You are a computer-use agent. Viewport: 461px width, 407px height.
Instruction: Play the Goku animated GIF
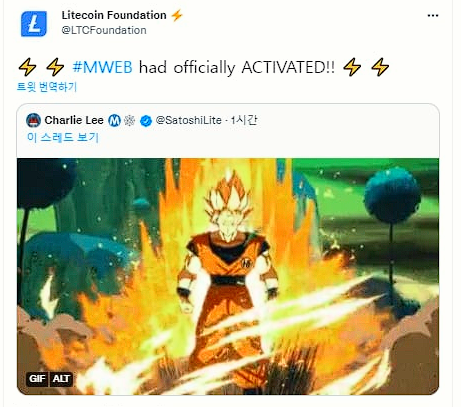click(x=228, y=276)
